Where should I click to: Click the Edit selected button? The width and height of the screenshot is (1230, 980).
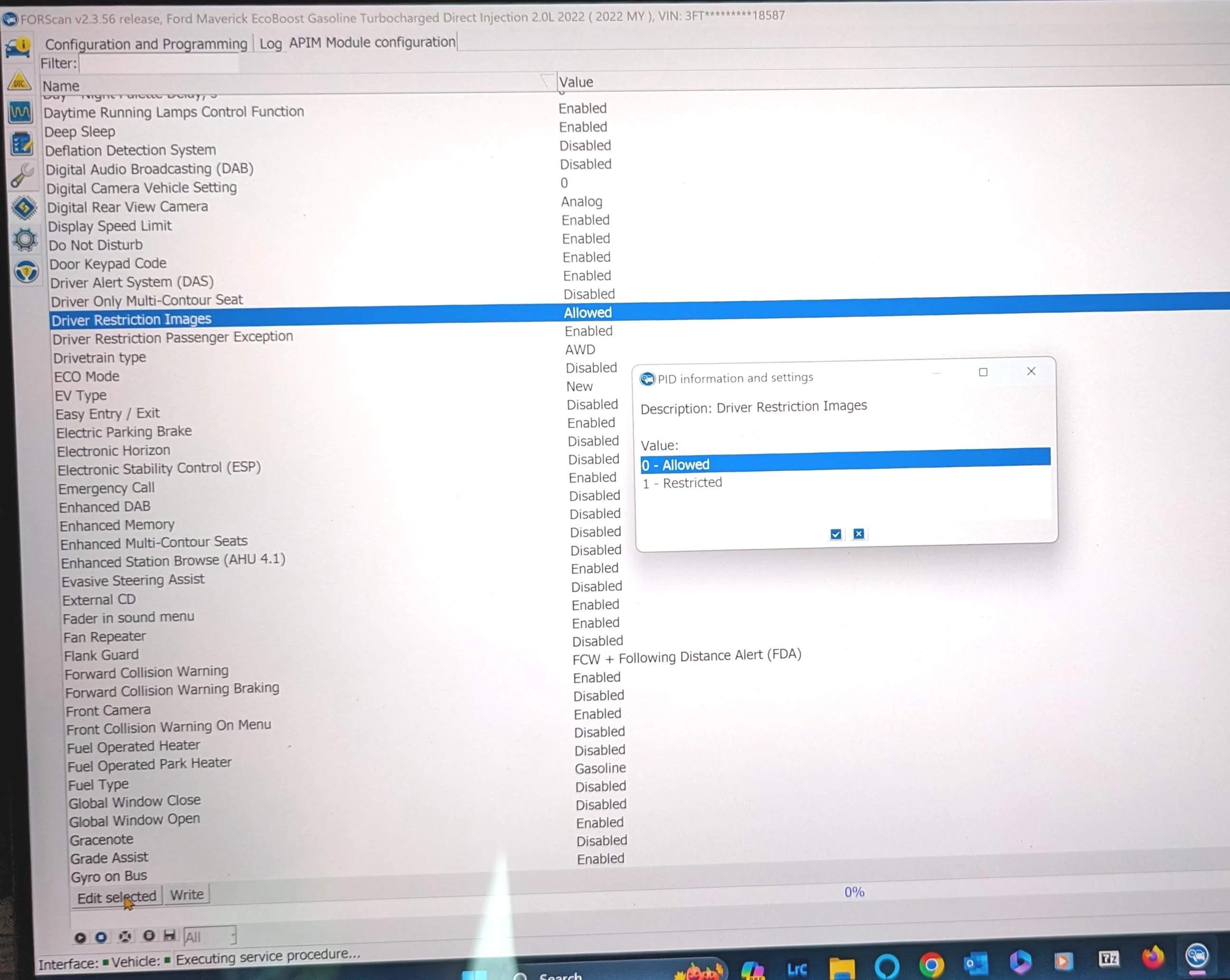[116, 897]
